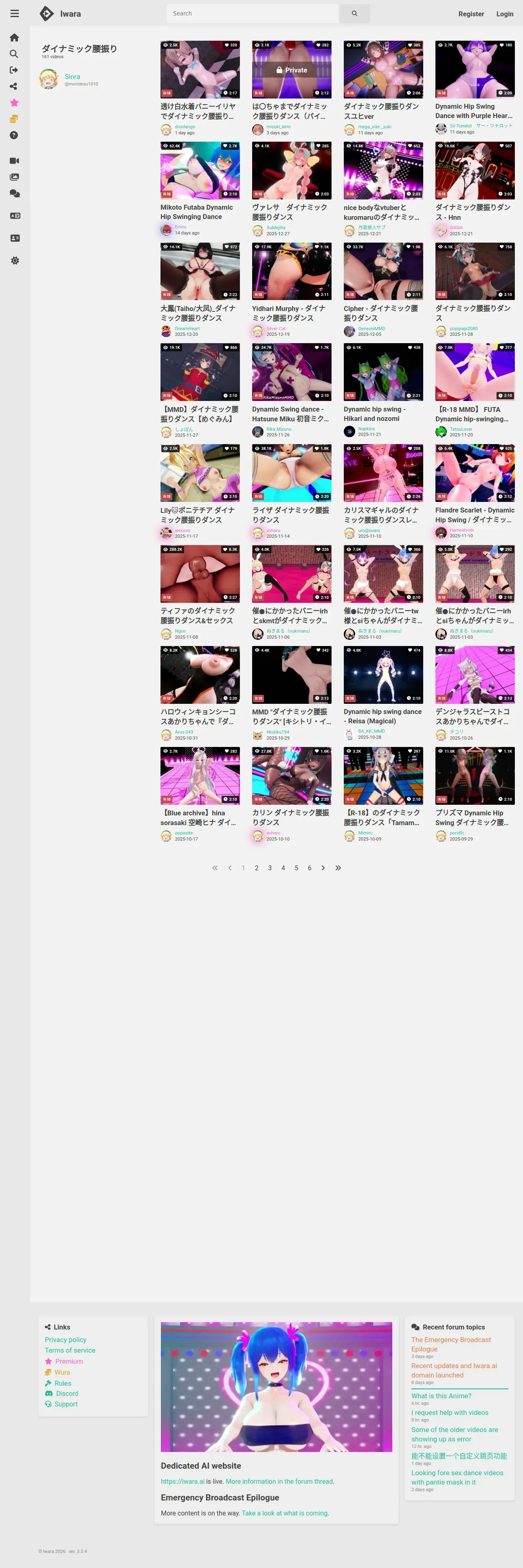Open 'More information in the forum thread'

pyautogui.click(x=279, y=1482)
